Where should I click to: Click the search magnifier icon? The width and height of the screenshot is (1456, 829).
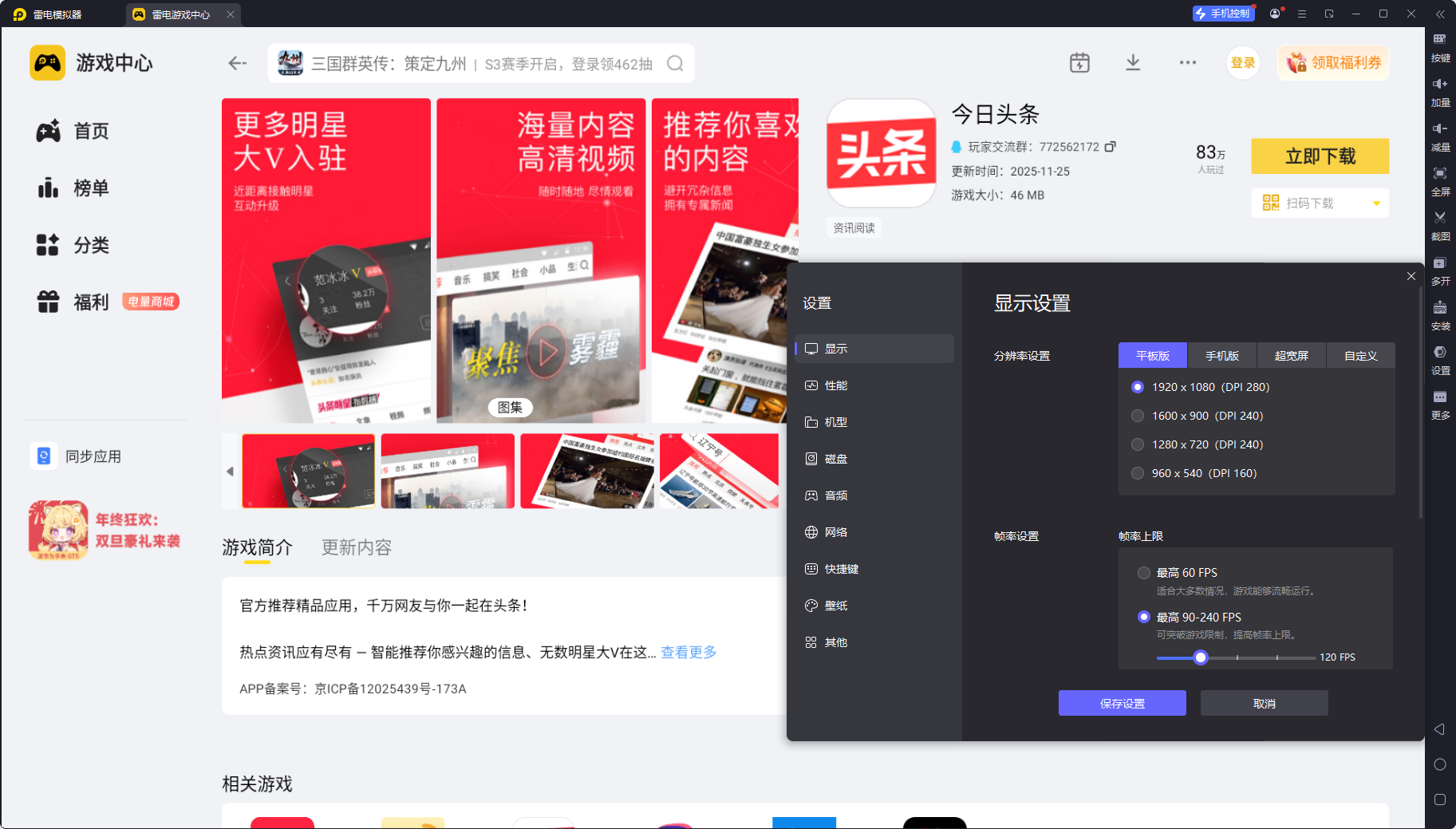[x=675, y=64]
